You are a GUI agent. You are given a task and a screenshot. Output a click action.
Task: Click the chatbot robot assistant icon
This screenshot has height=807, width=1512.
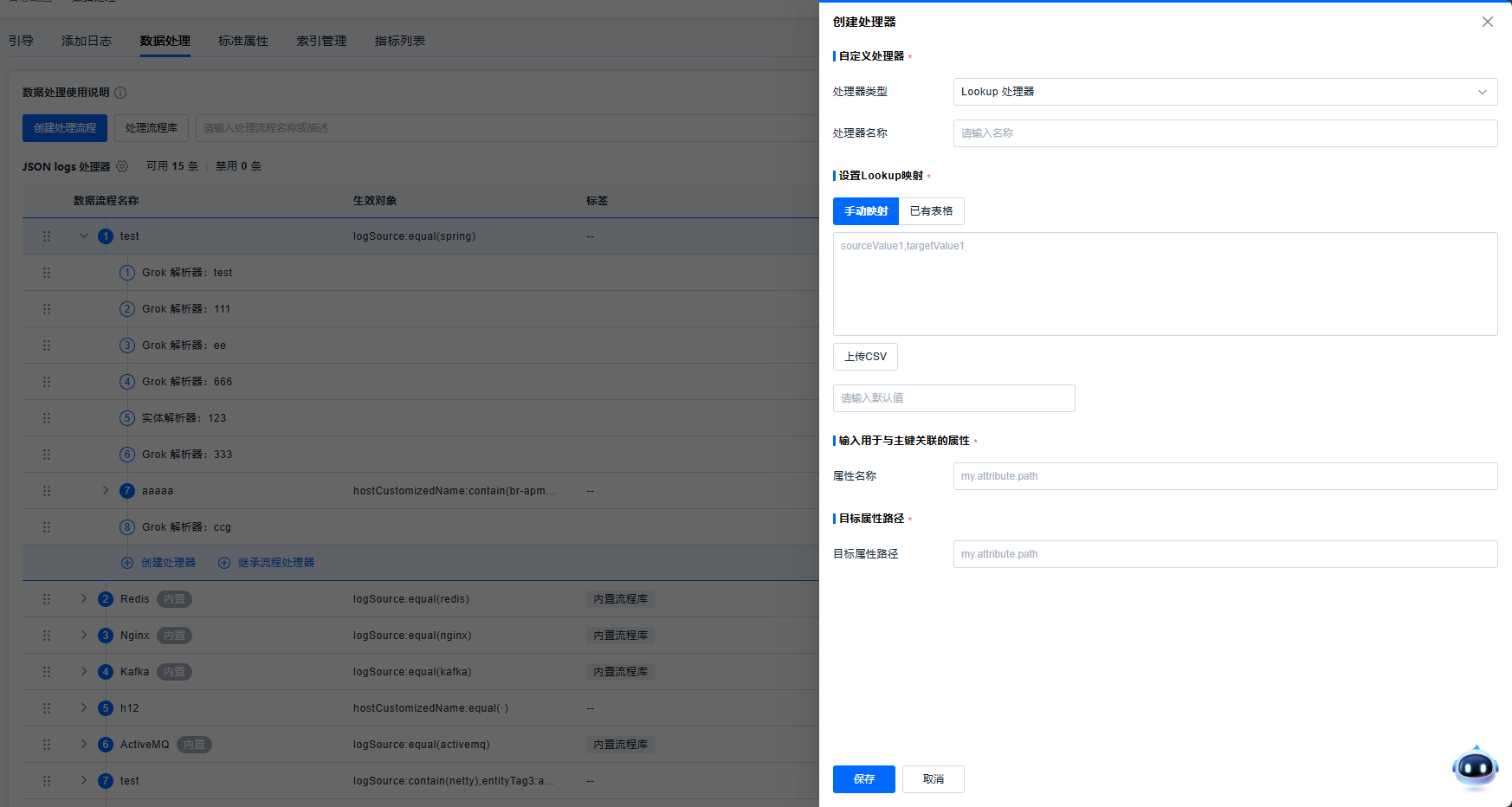point(1475,767)
